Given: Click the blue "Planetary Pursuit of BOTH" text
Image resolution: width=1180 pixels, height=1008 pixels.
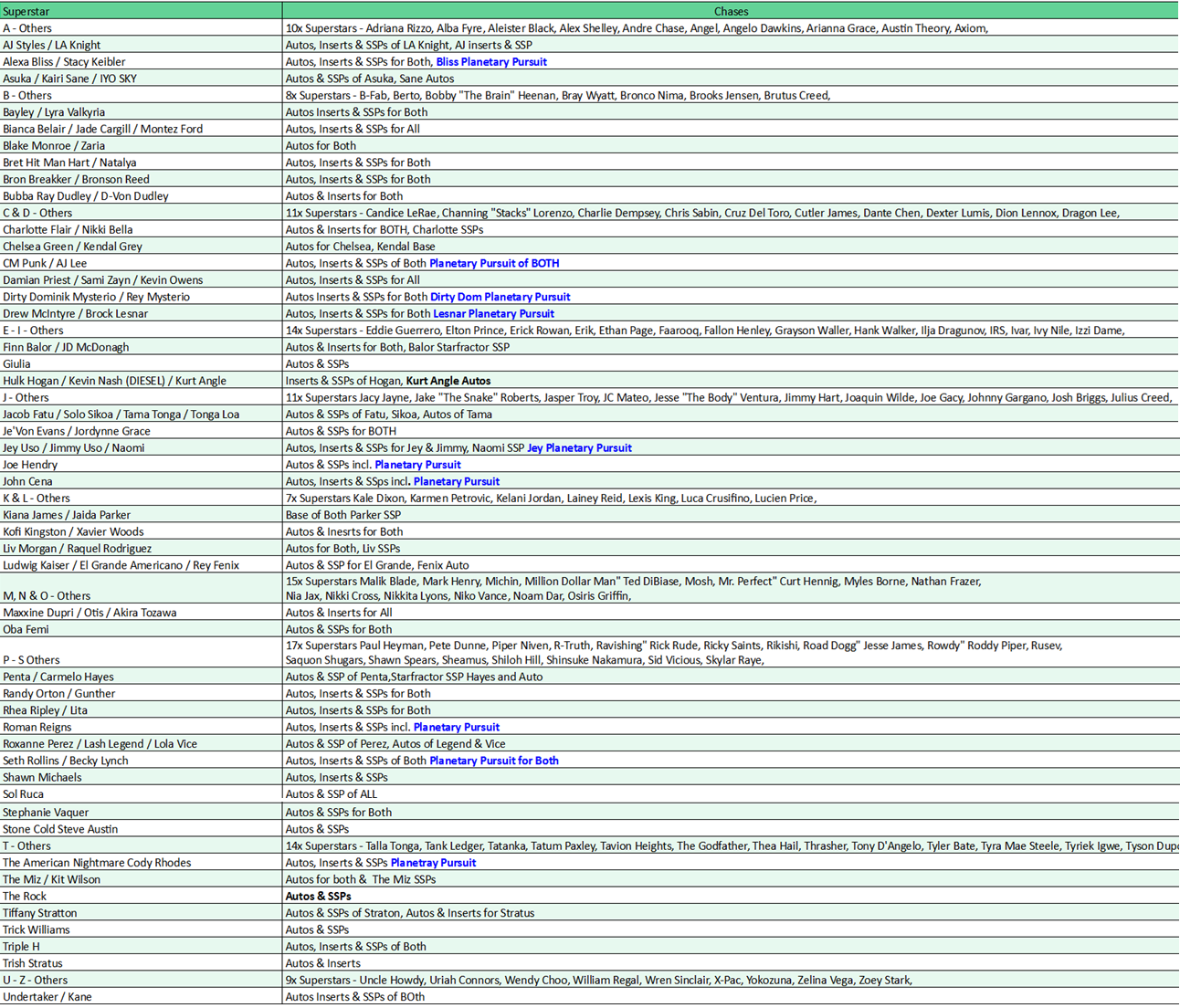Looking at the screenshot, I should [x=494, y=263].
